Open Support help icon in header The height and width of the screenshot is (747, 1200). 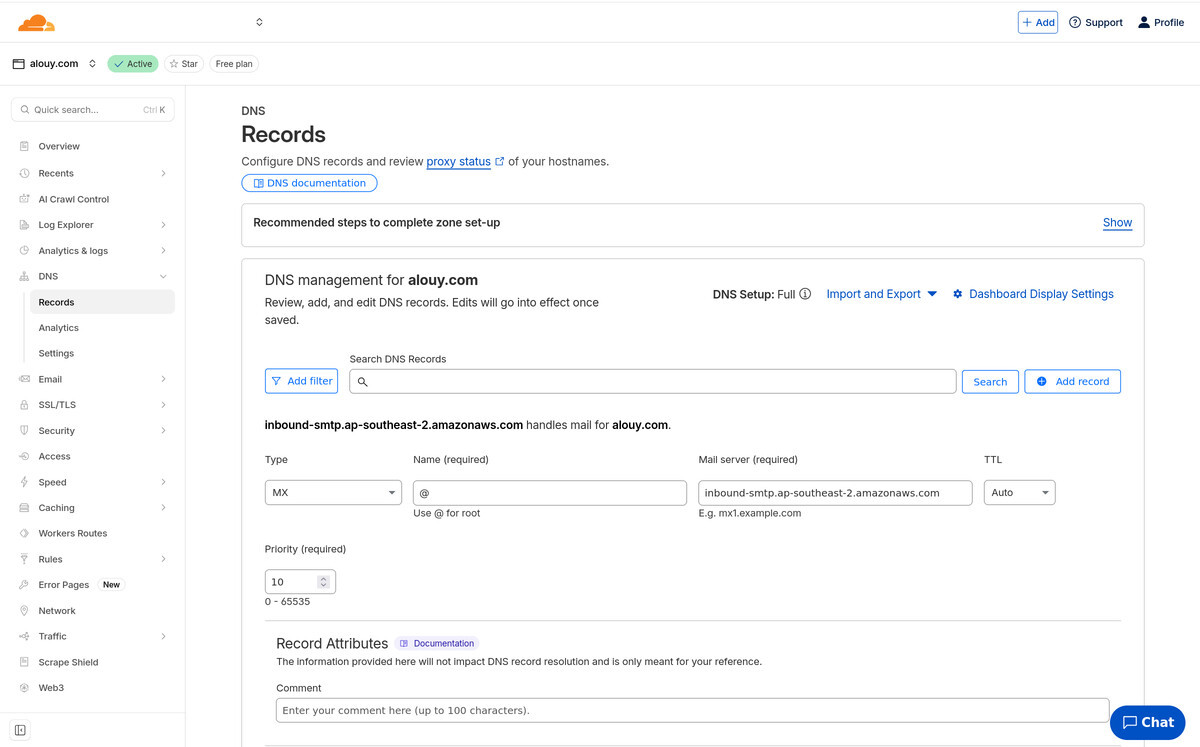[x=1075, y=22]
